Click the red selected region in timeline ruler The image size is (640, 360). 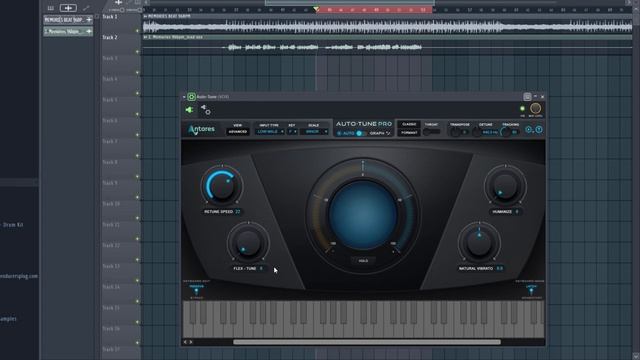(x=375, y=9)
